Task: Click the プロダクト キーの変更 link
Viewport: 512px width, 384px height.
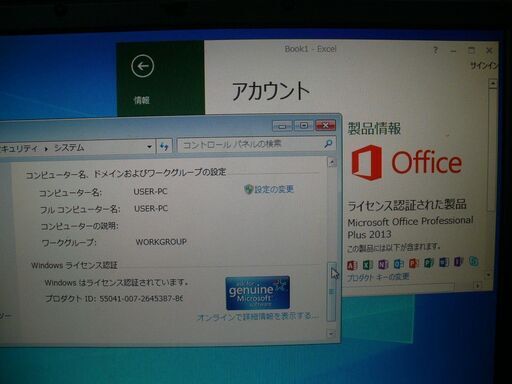Action: coord(378,277)
